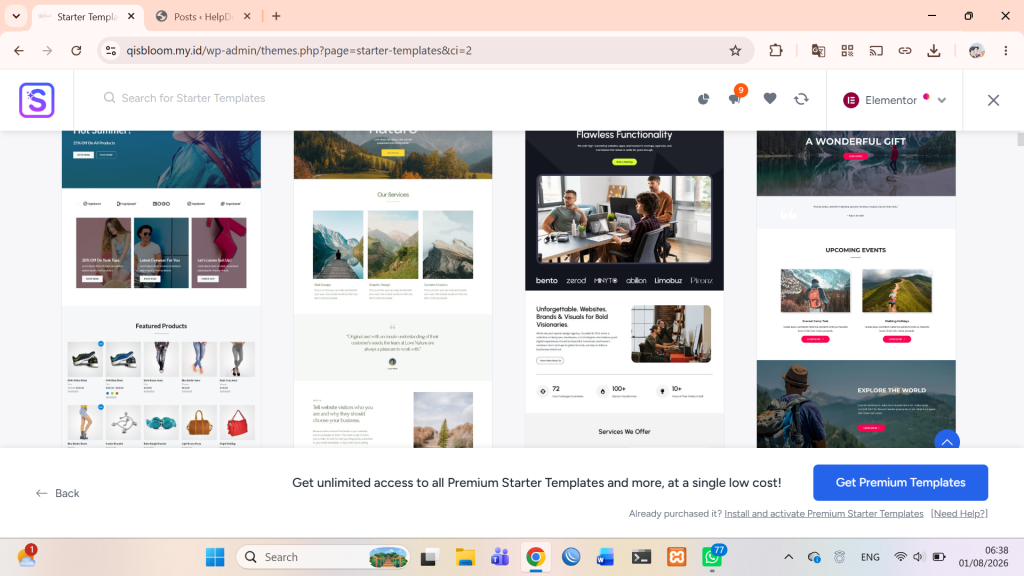Open the Windows Start menu
Viewport: 1024px width, 576px height.
click(215, 557)
